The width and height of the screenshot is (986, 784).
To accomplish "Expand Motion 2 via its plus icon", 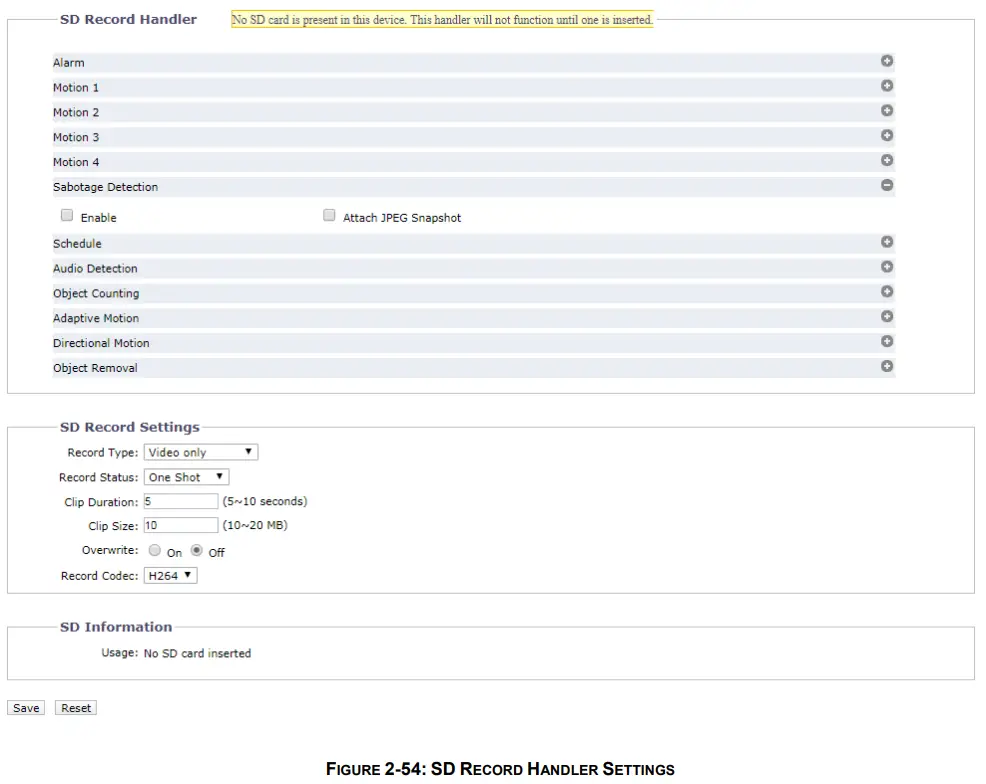I will [887, 111].
